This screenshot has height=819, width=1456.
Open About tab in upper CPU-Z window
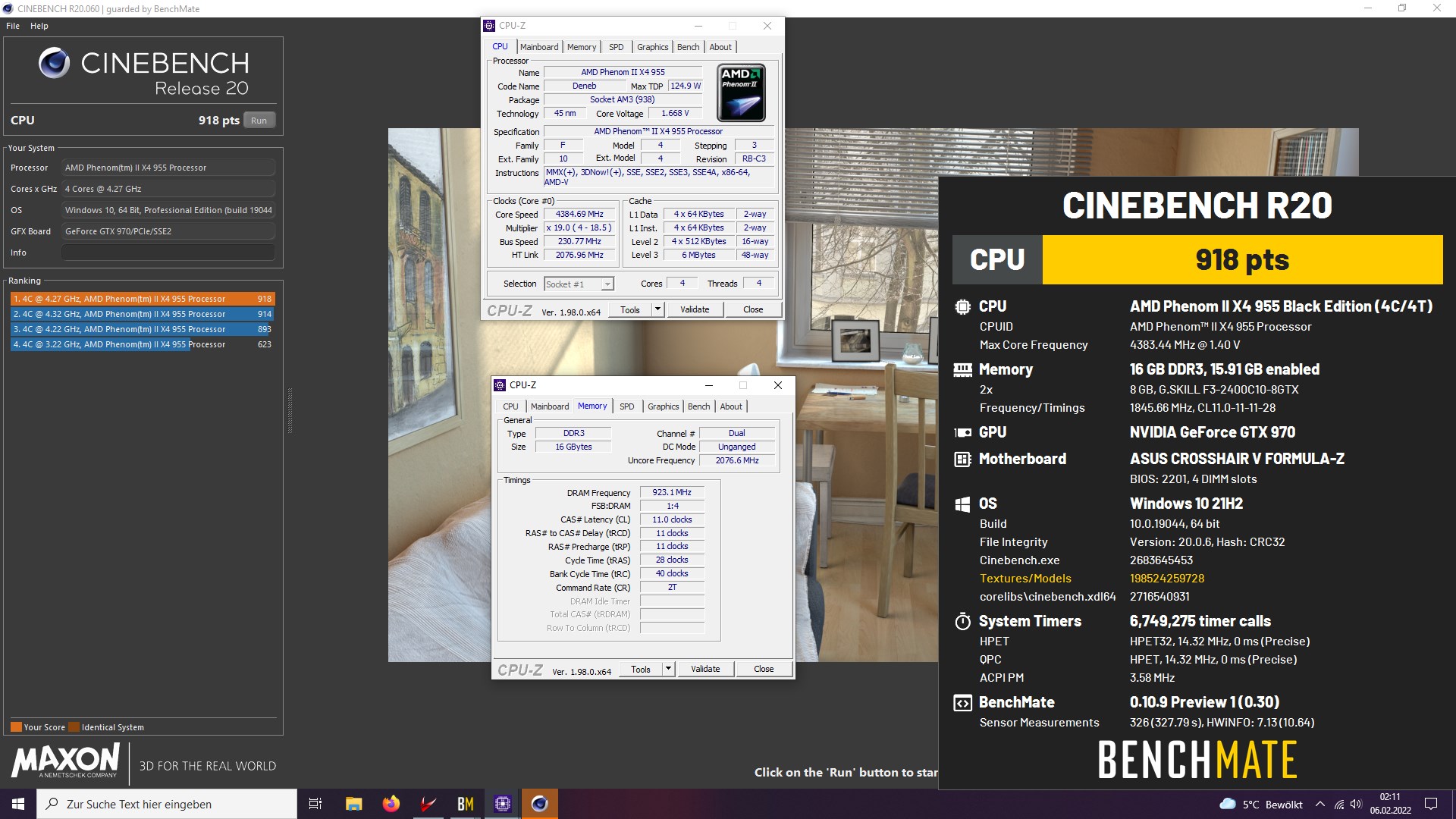click(720, 47)
